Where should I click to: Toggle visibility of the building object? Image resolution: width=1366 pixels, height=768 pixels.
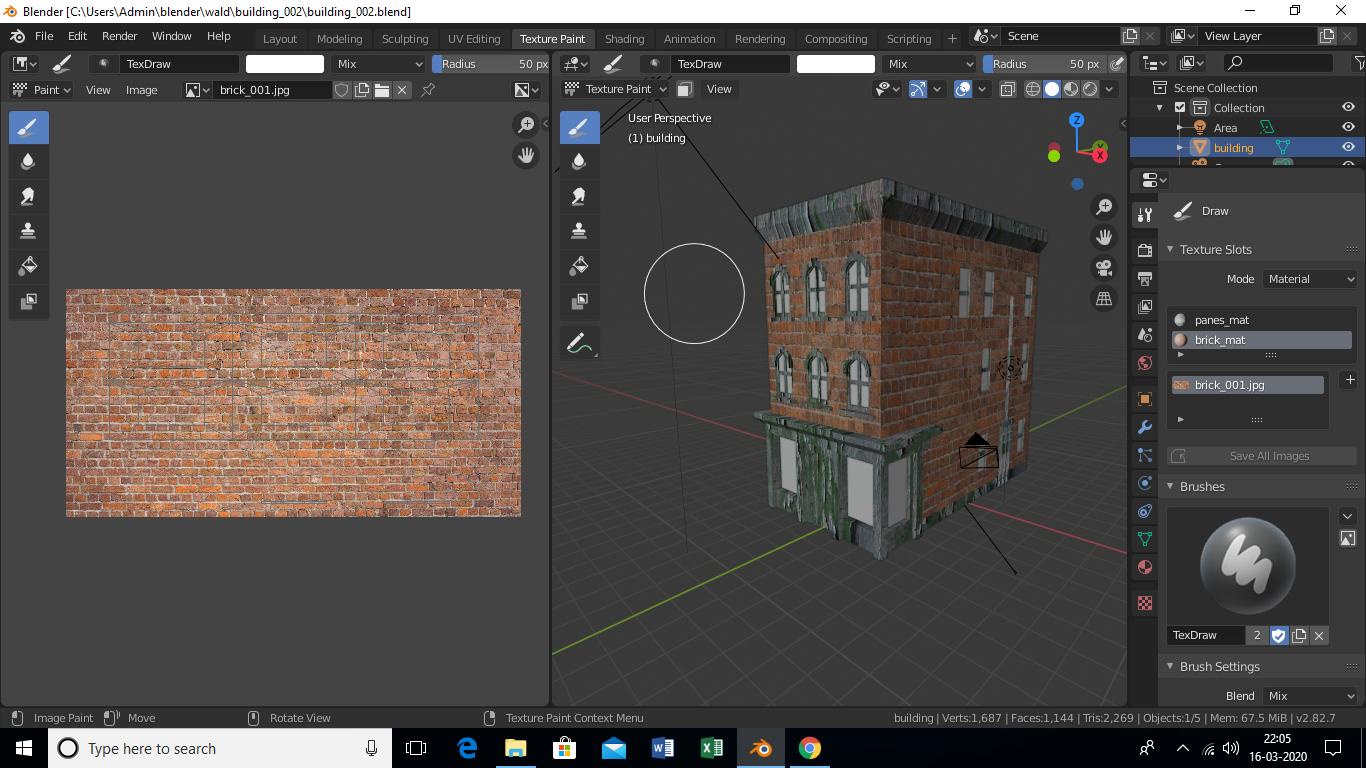click(1348, 147)
